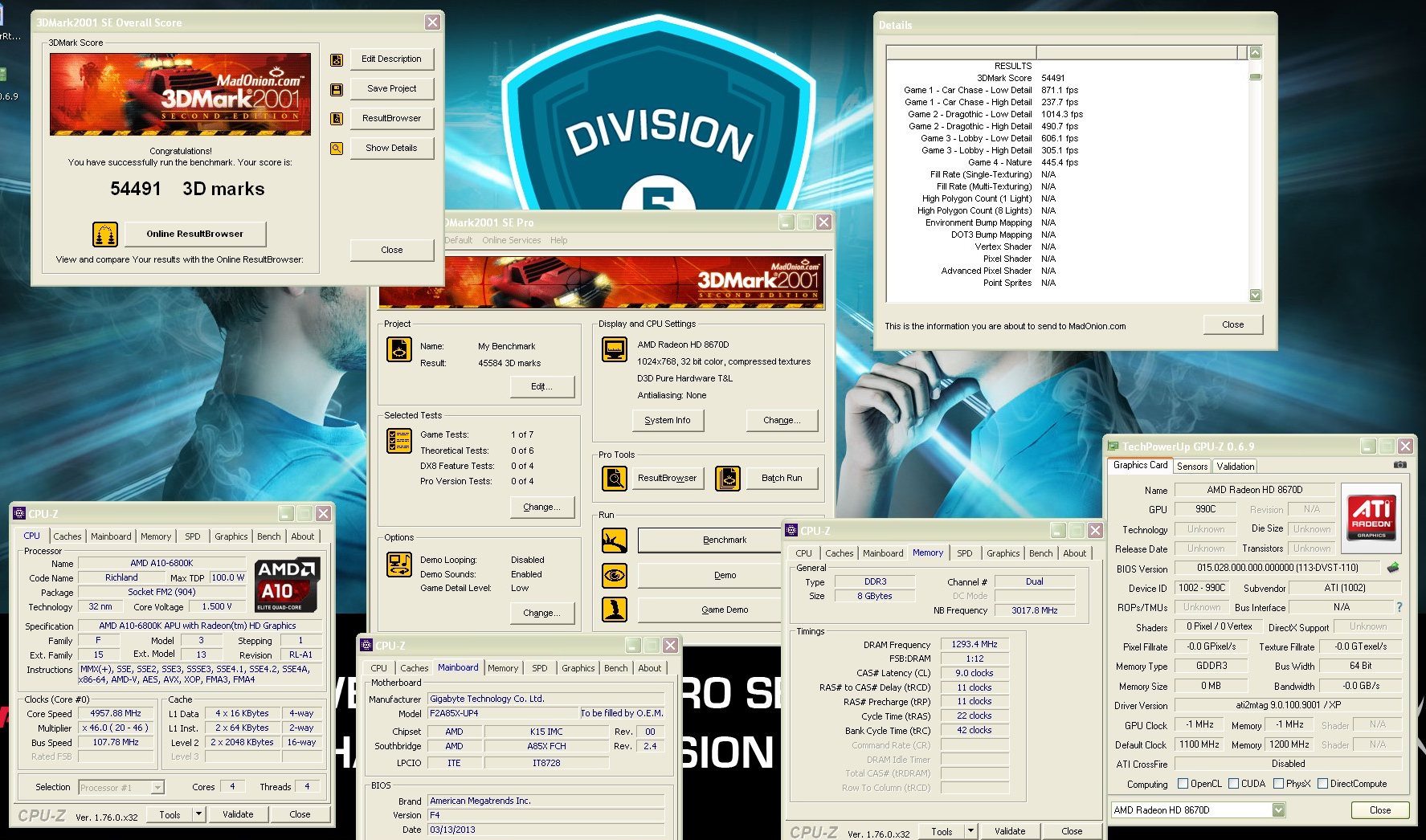Enable the PhysX checkbox in GPU-Z
The image size is (1426, 840).
click(x=1278, y=784)
